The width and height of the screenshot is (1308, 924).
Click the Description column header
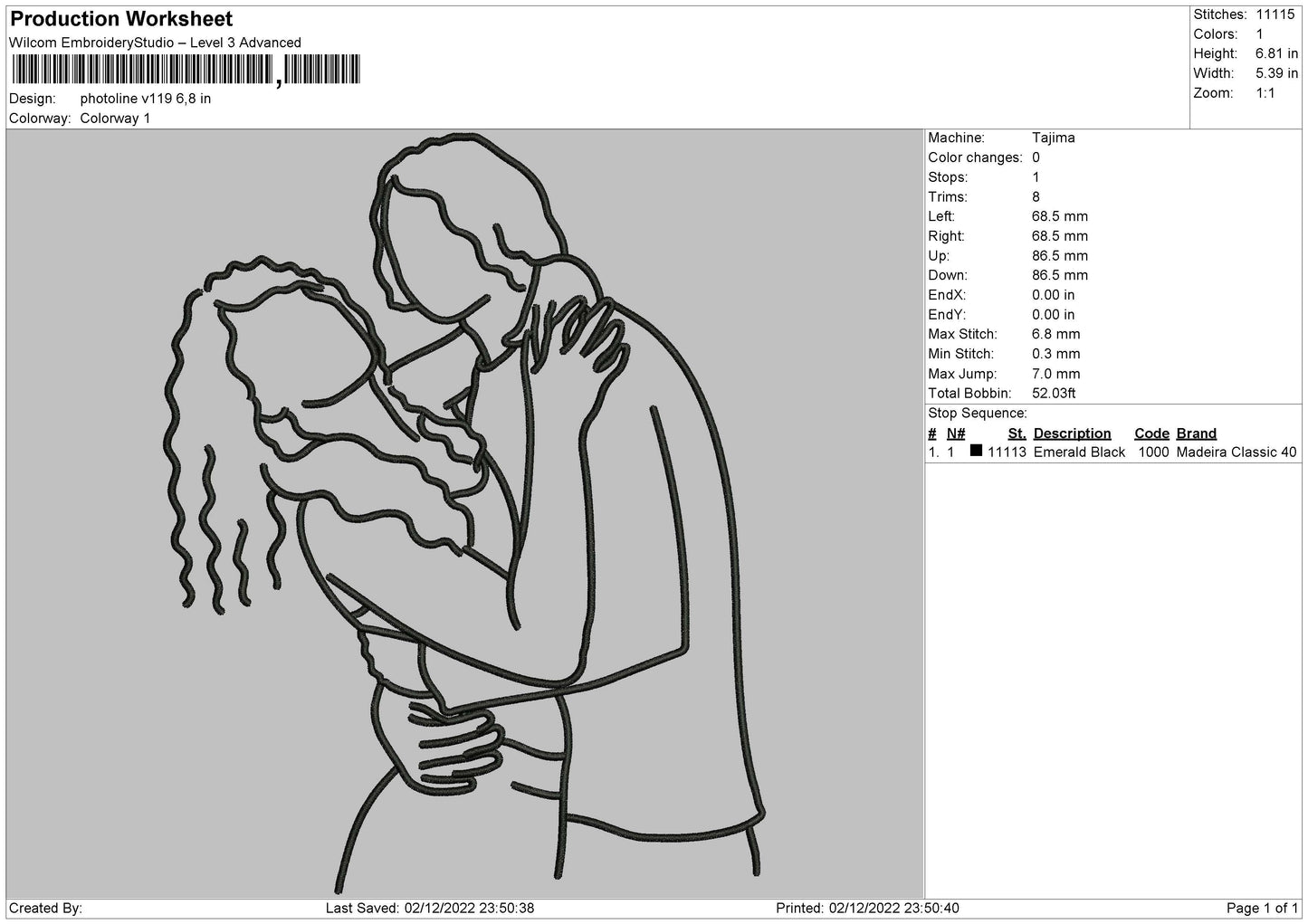pyautogui.click(x=1072, y=433)
